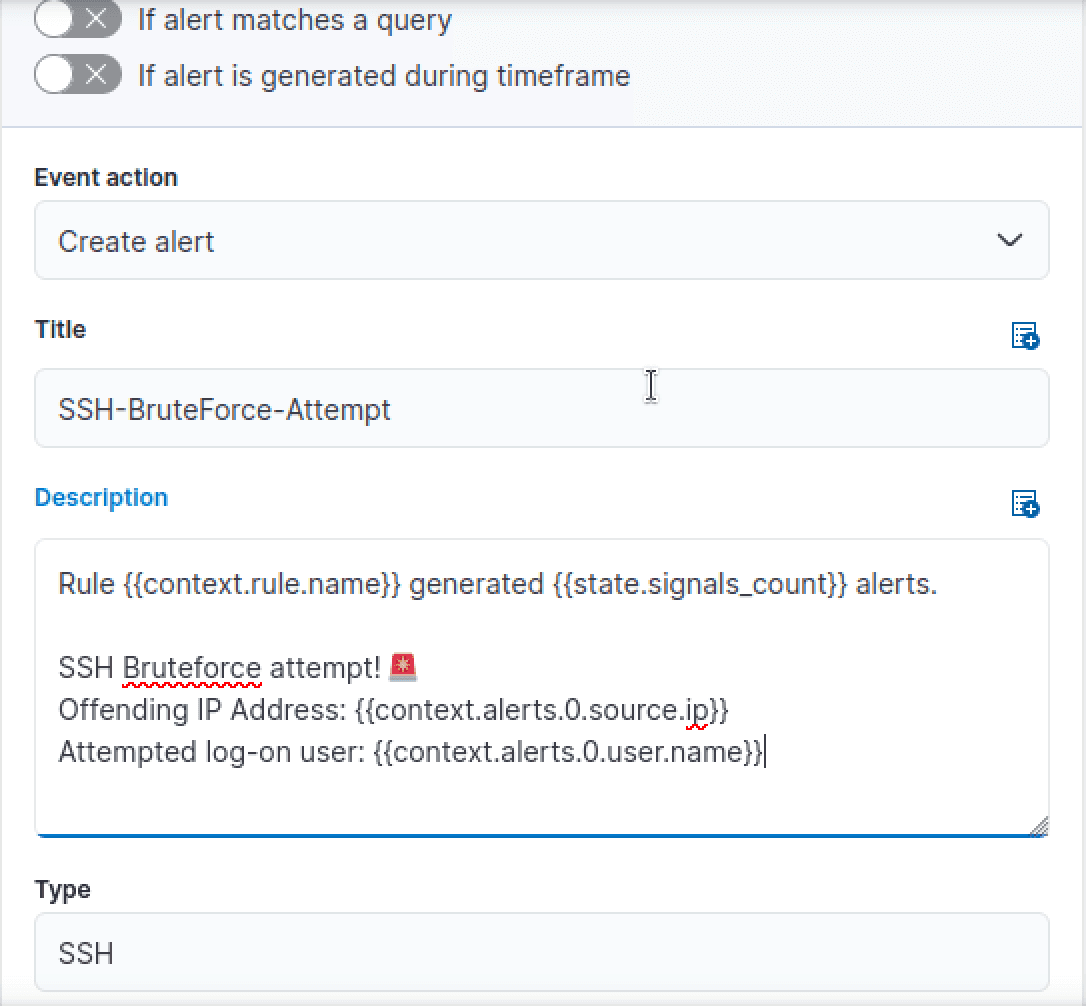Click the add variable icon beside Title
This screenshot has width=1086, height=1006.
tap(1025, 336)
